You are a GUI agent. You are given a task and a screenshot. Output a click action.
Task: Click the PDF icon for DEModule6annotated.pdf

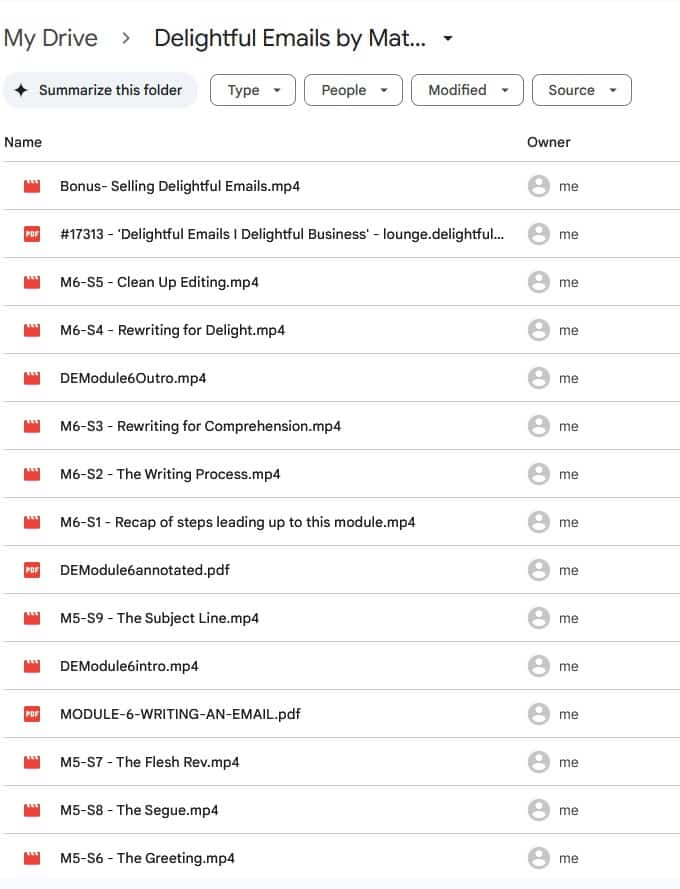pos(32,570)
